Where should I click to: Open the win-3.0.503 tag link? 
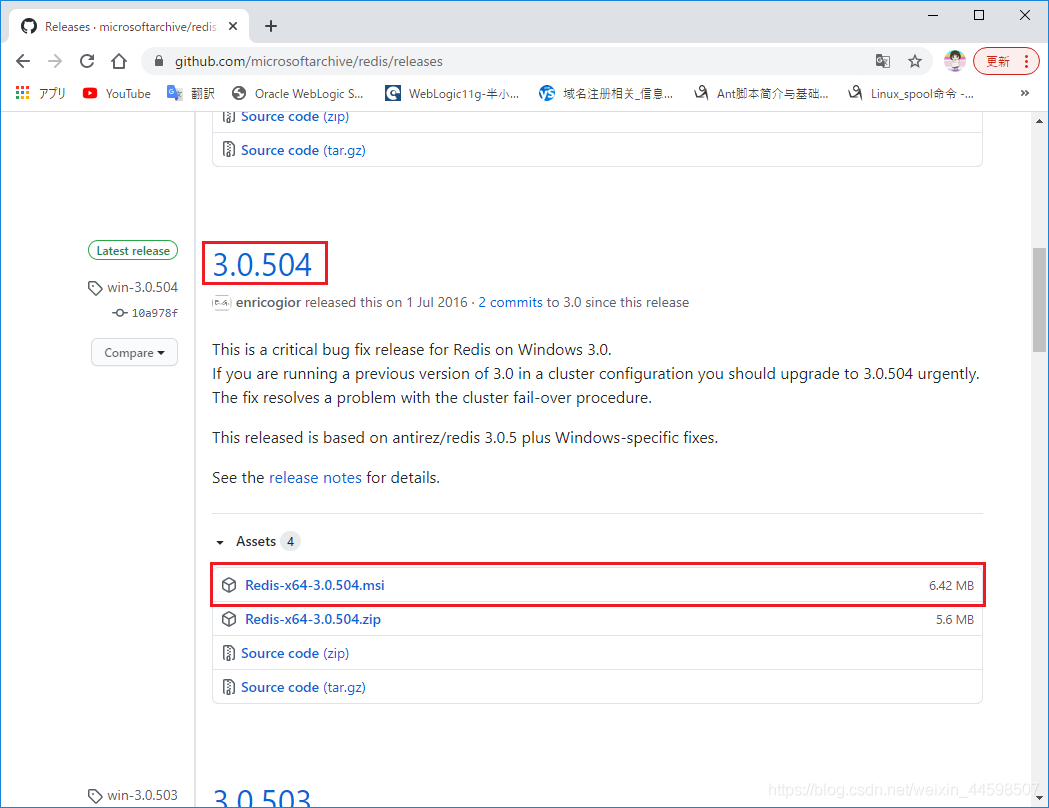(142, 795)
